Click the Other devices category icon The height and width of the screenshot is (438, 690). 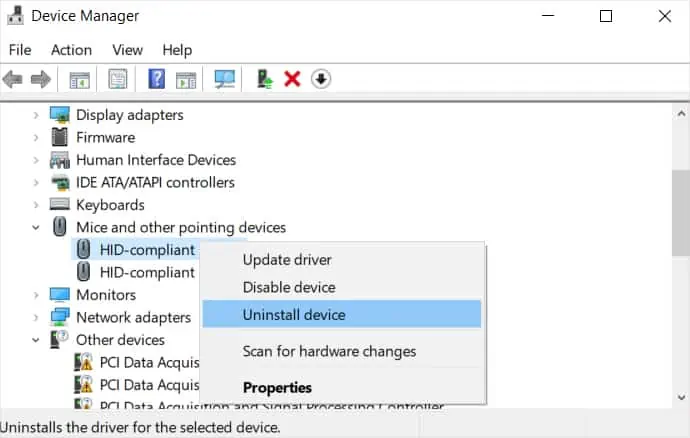(59, 339)
